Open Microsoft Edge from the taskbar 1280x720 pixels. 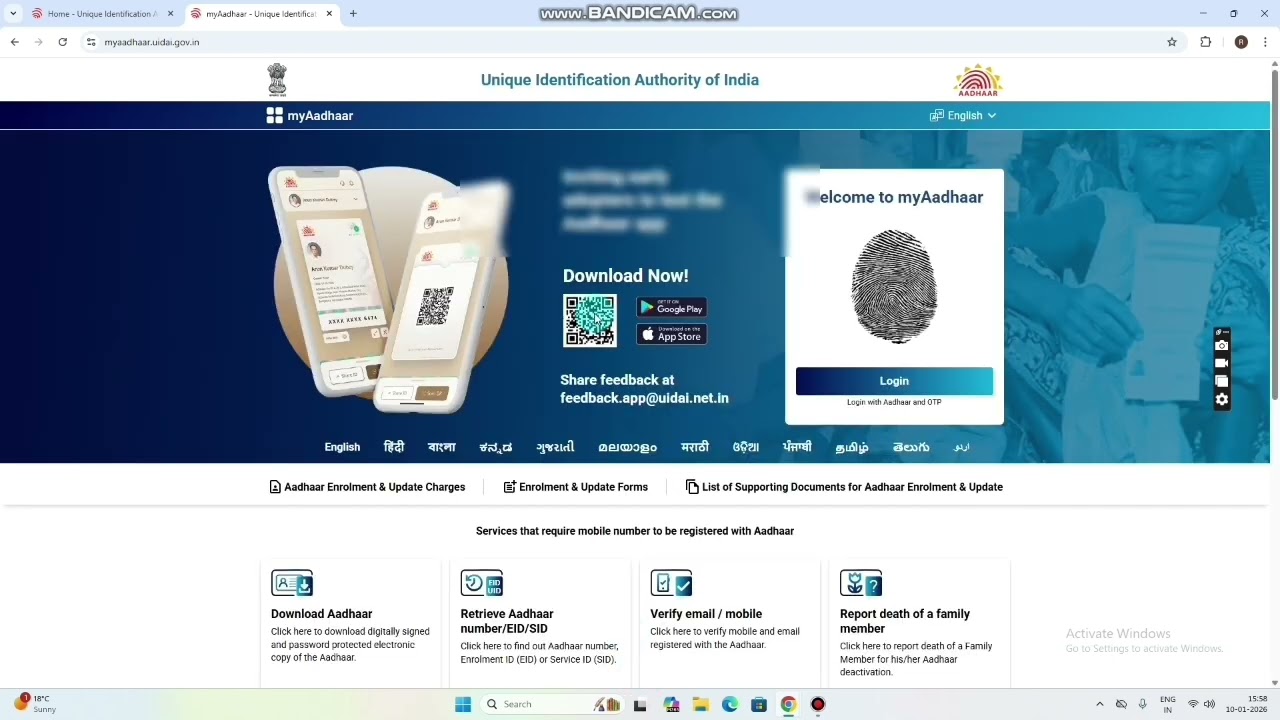tap(730, 704)
